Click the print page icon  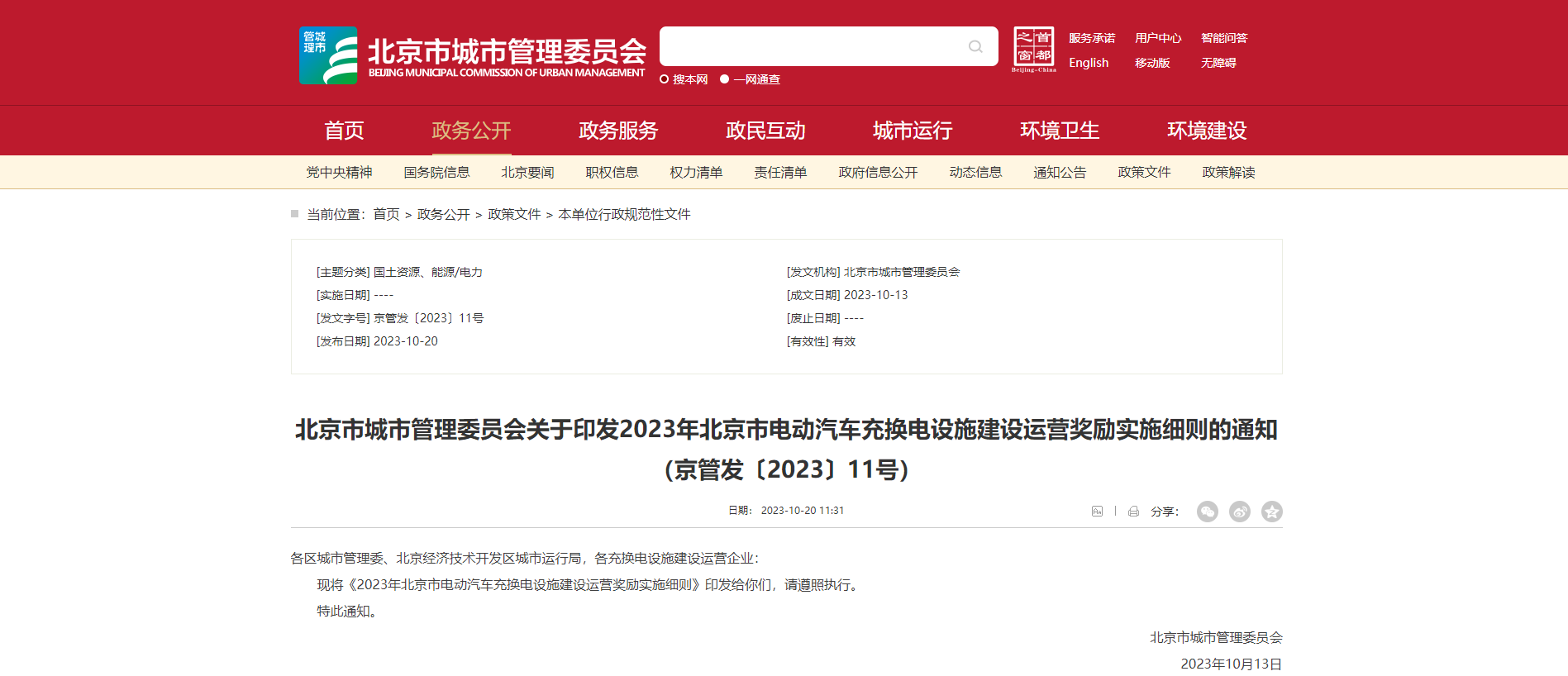point(1133,512)
